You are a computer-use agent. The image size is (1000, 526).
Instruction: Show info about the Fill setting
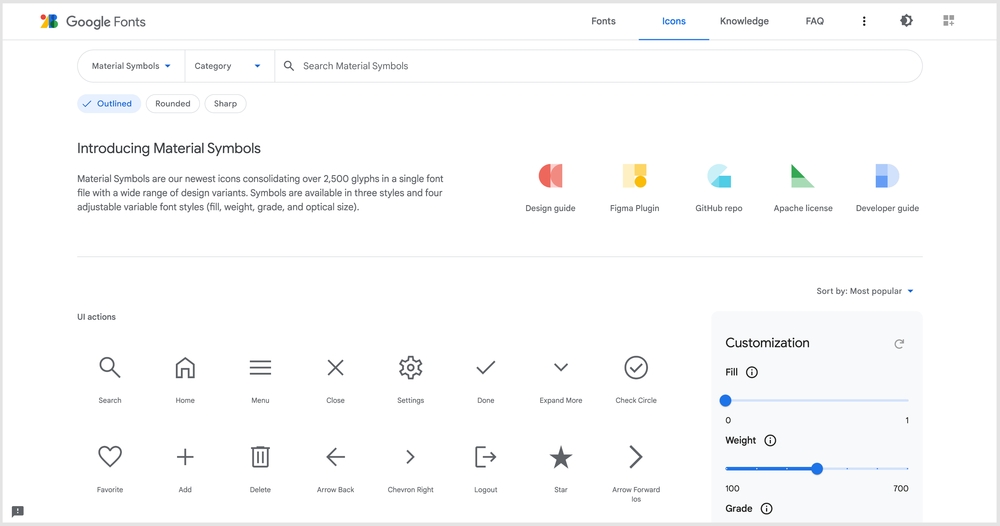[752, 372]
